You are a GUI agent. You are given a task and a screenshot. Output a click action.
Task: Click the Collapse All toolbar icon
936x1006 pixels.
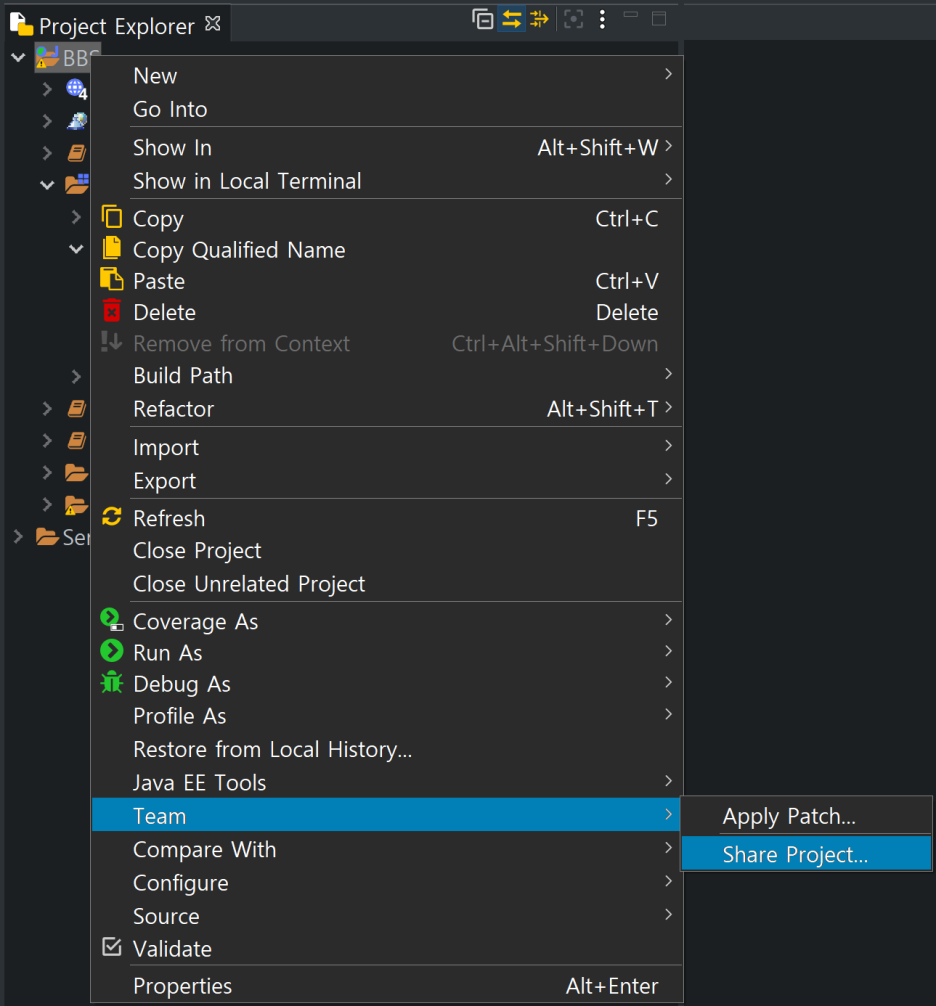click(x=482, y=19)
